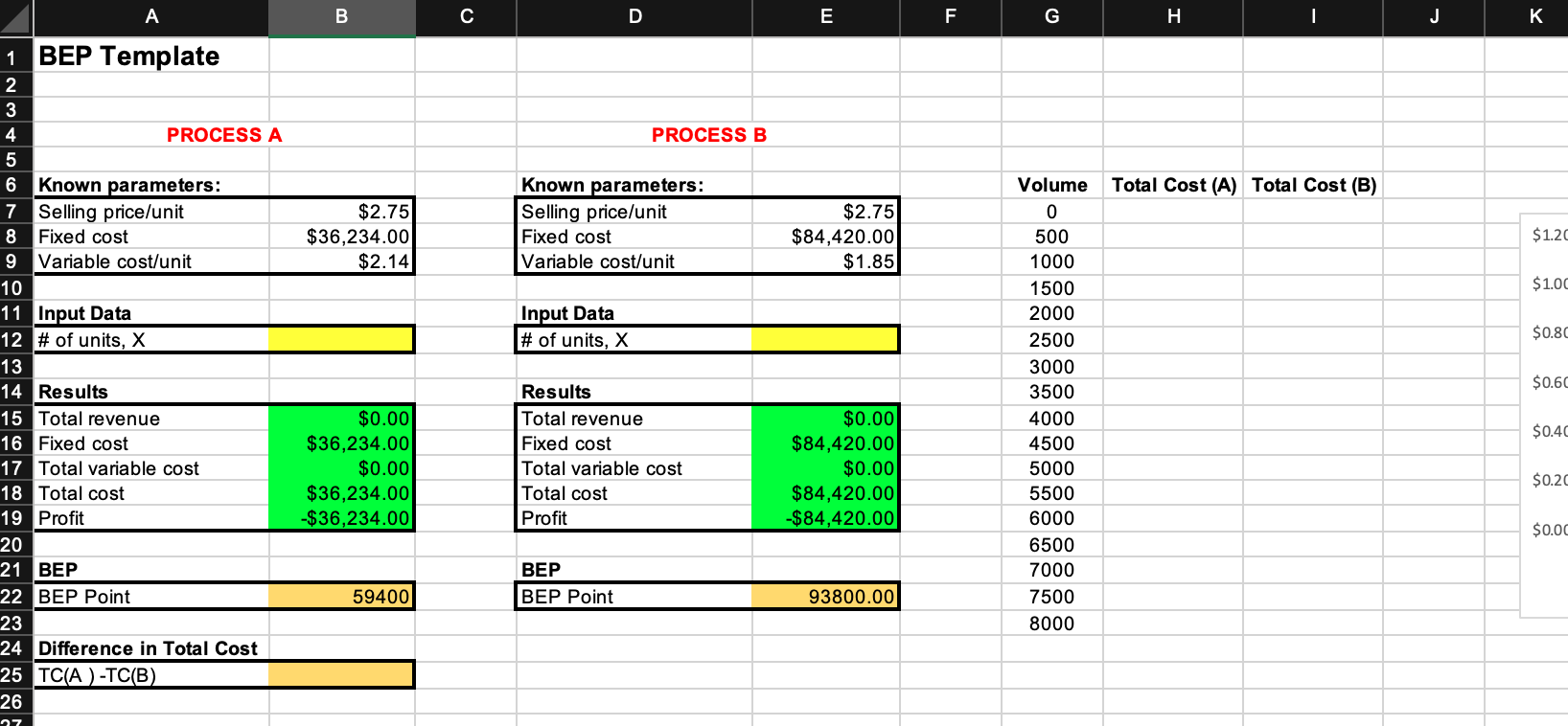Select Process B variable cost $1.85
The width and height of the screenshot is (1568, 726).
tap(826, 261)
